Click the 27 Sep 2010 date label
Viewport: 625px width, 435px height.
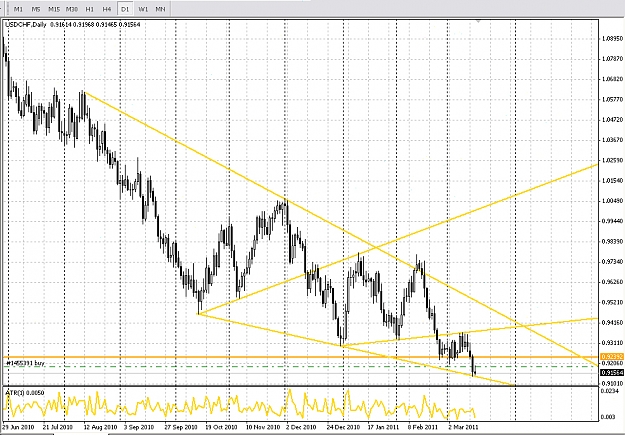coord(181,427)
